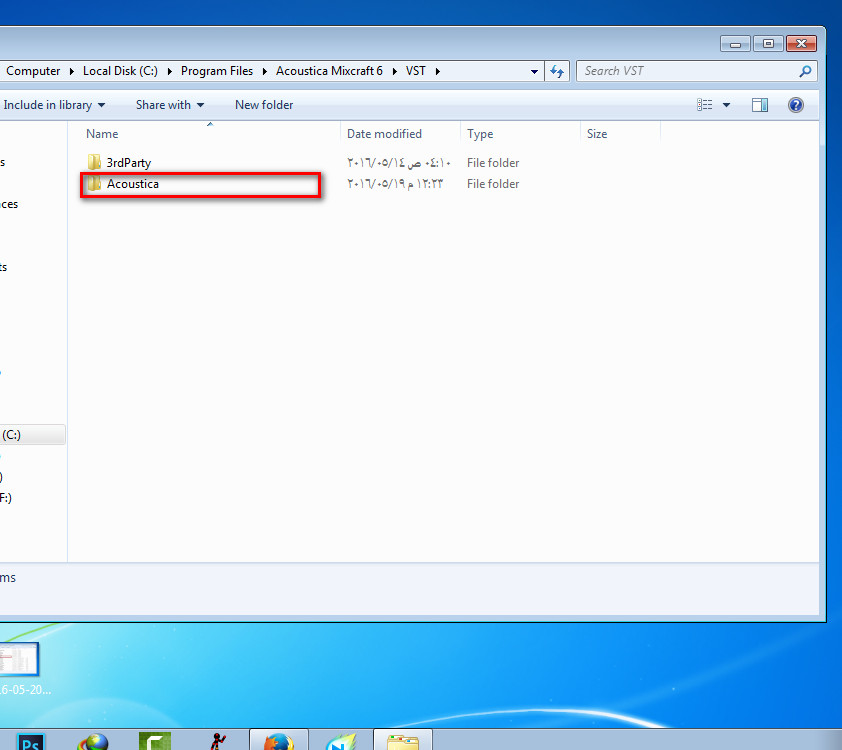
Task: Go to Computer in breadcrumb
Action: tap(33, 71)
